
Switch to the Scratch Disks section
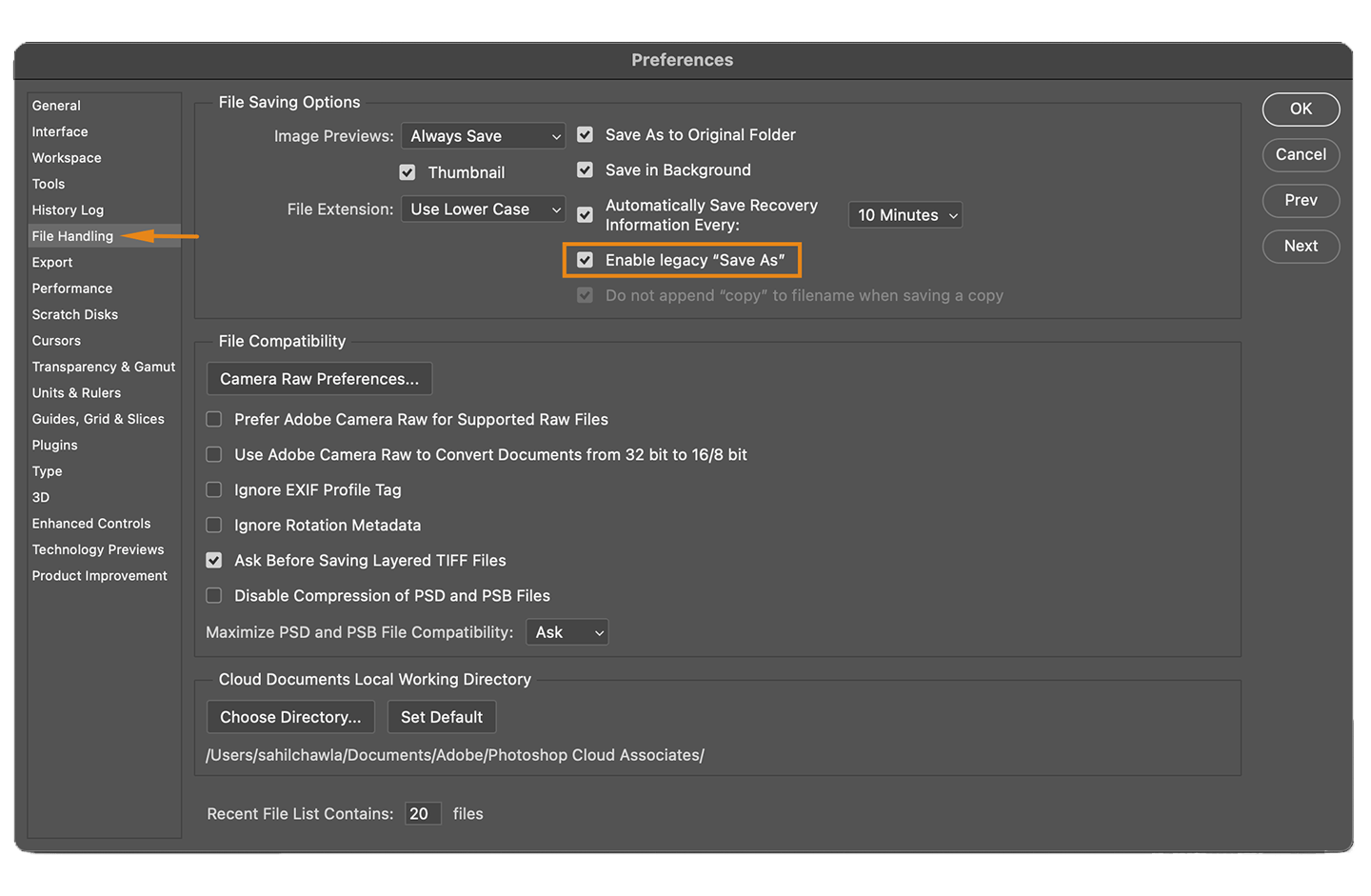pyautogui.click(x=74, y=313)
